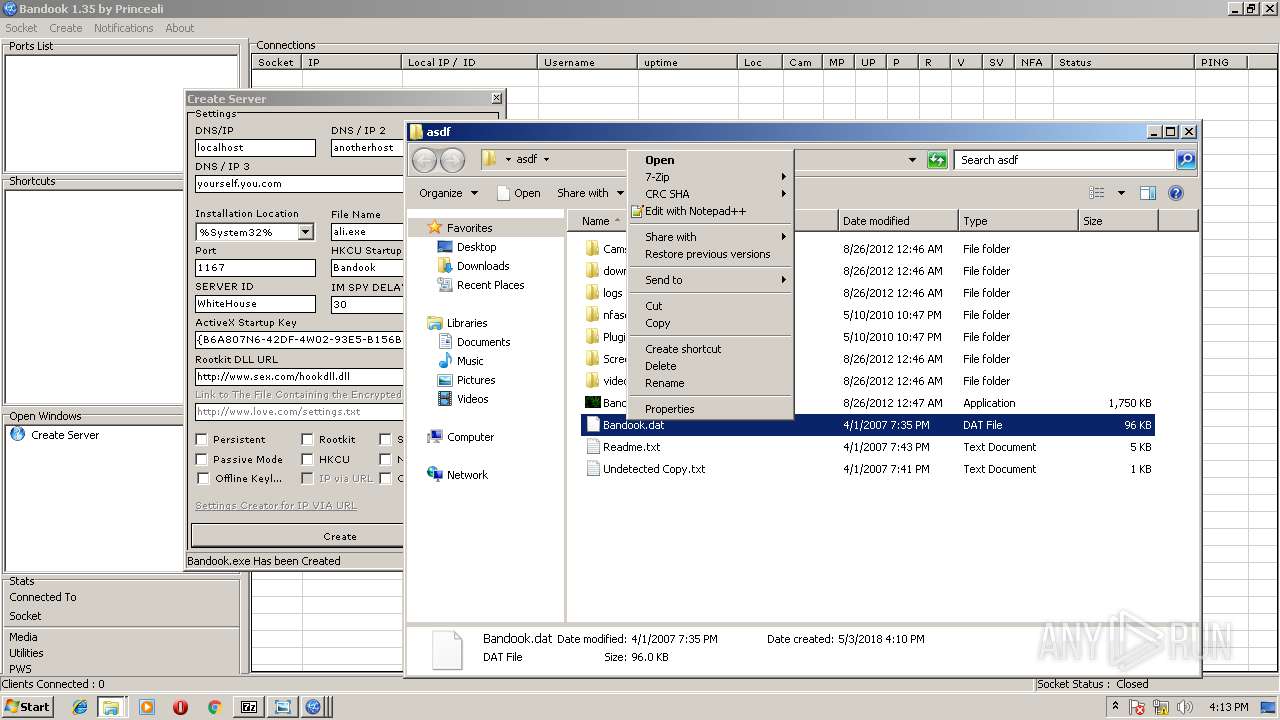Click the green Refresh button in Explorer
The image size is (1280, 720).
coord(937,160)
